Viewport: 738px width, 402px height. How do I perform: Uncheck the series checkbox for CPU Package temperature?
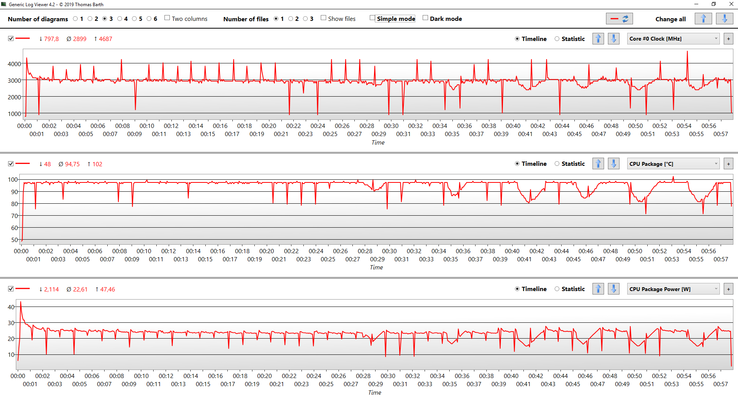pos(11,163)
